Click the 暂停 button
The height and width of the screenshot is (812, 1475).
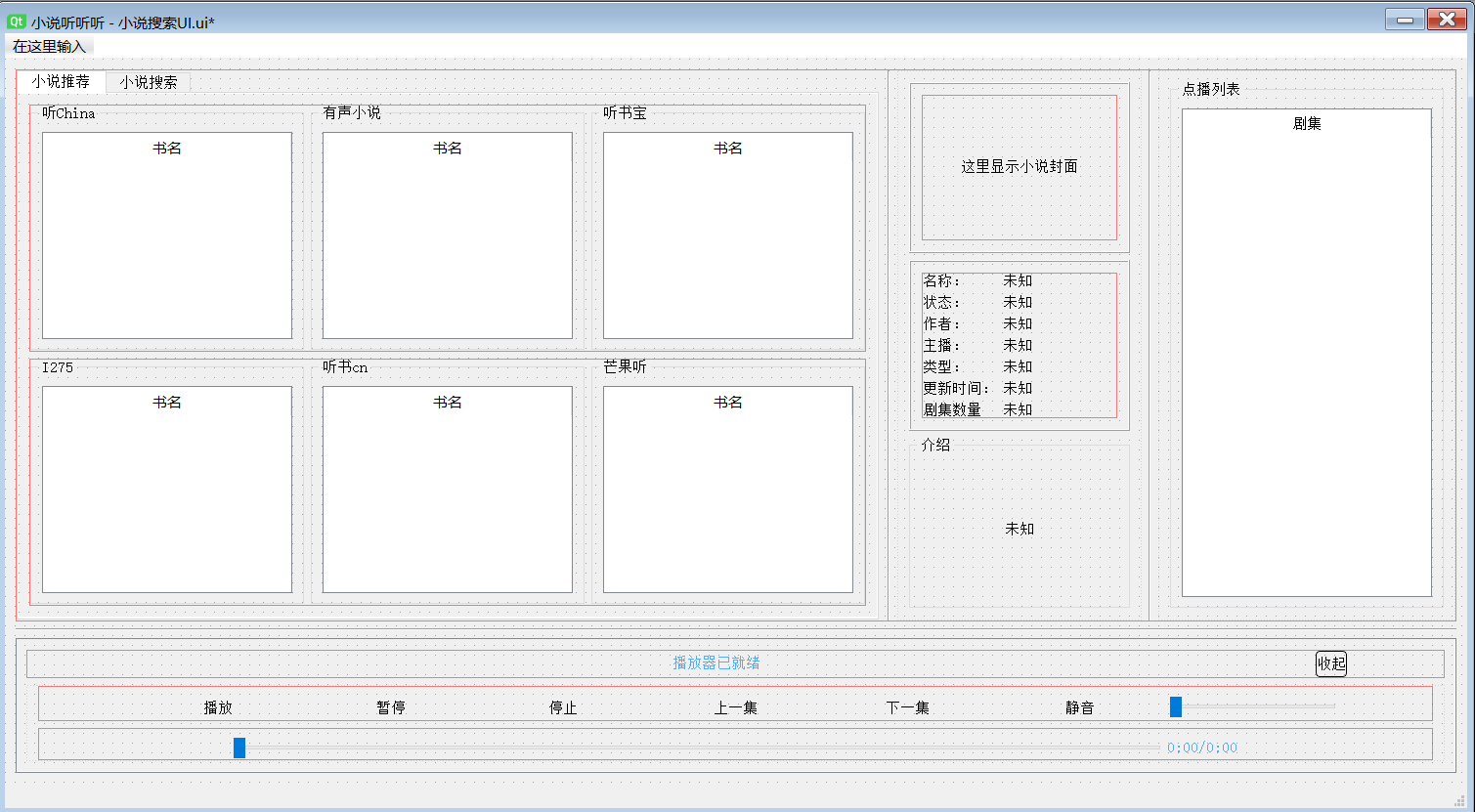pos(391,707)
